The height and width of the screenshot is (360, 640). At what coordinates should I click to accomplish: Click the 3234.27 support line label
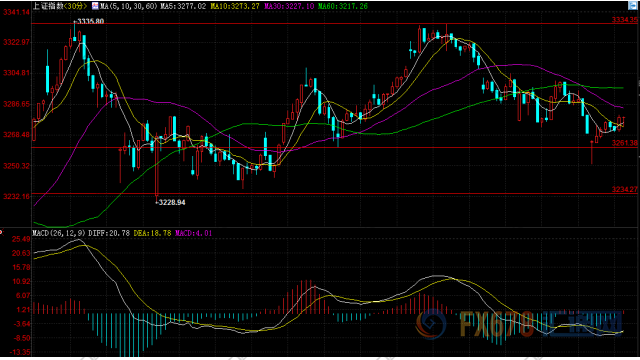[x=624, y=189]
